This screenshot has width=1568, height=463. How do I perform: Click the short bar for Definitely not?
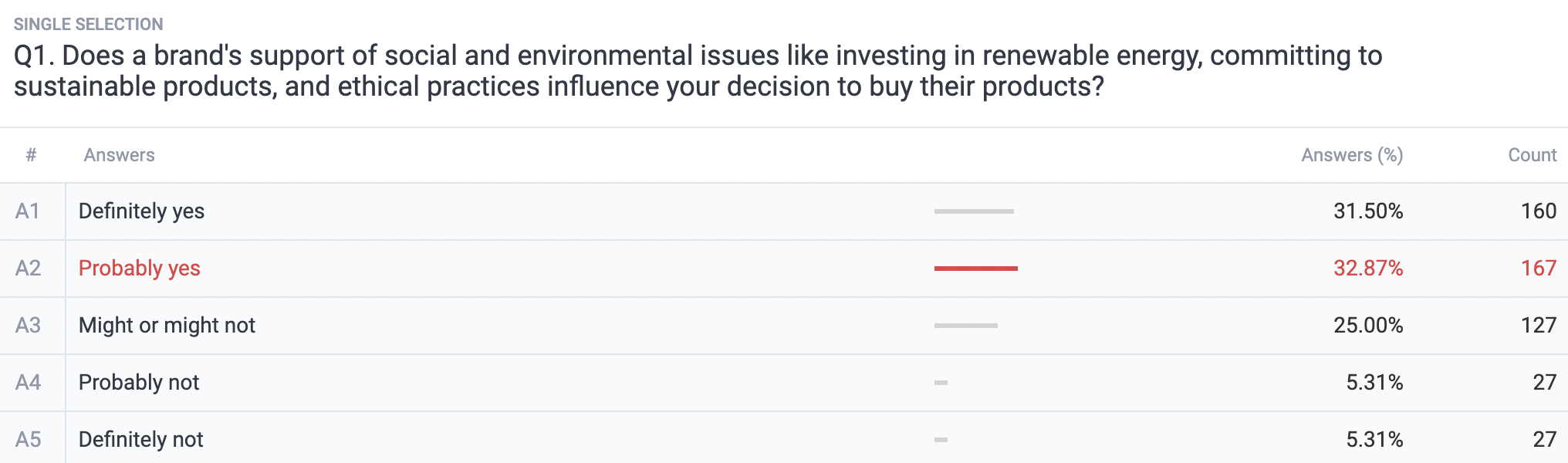[x=941, y=440]
